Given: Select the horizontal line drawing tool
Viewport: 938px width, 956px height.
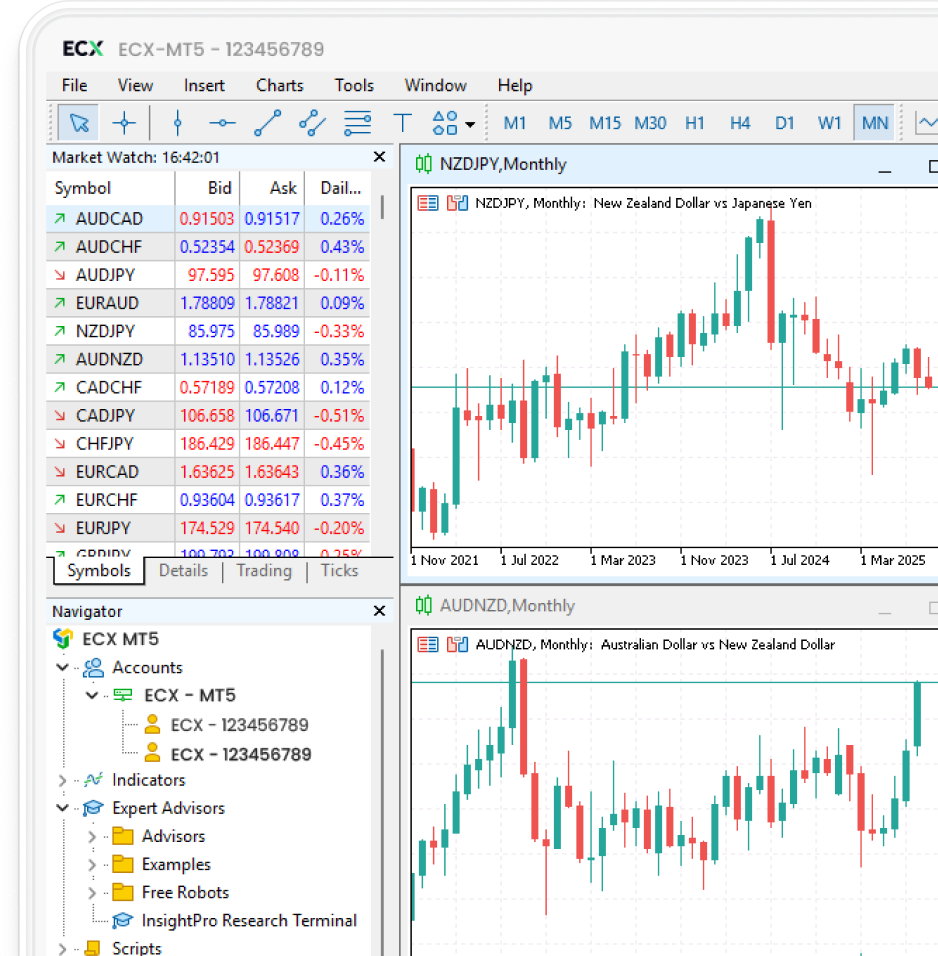Looking at the screenshot, I should pyautogui.click(x=222, y=123).
